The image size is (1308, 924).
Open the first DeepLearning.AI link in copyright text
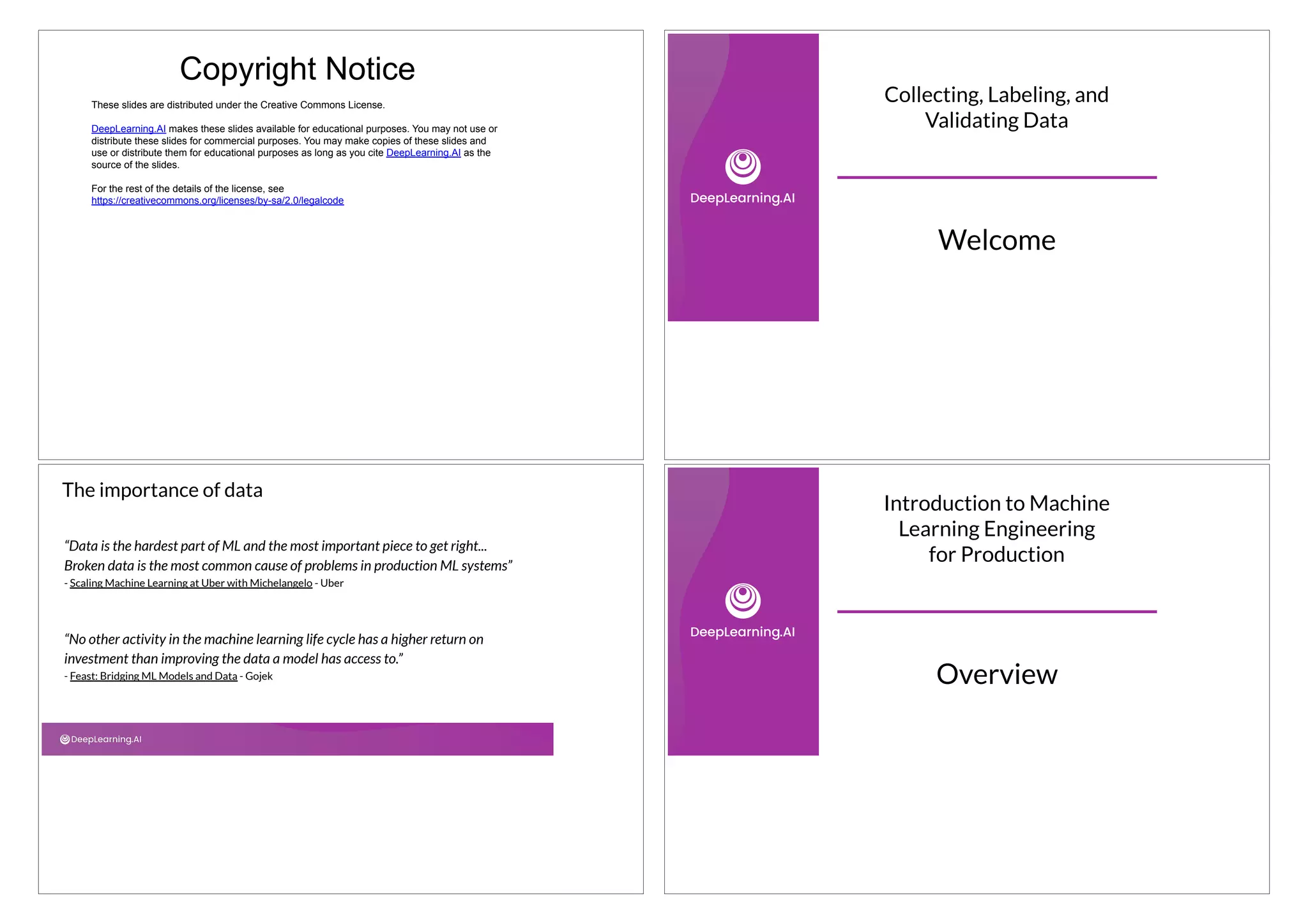pyautogui.click(x=128, y=129)
